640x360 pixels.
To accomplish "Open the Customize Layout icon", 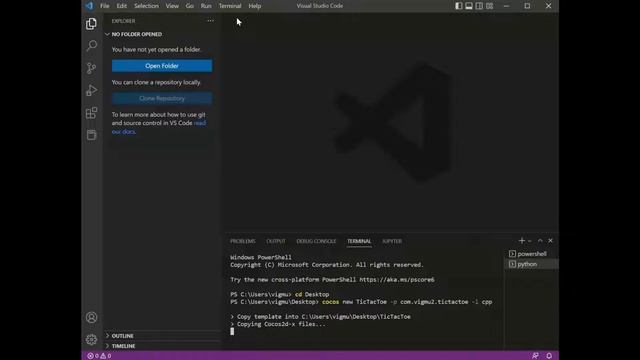I will tap(489, 6).
